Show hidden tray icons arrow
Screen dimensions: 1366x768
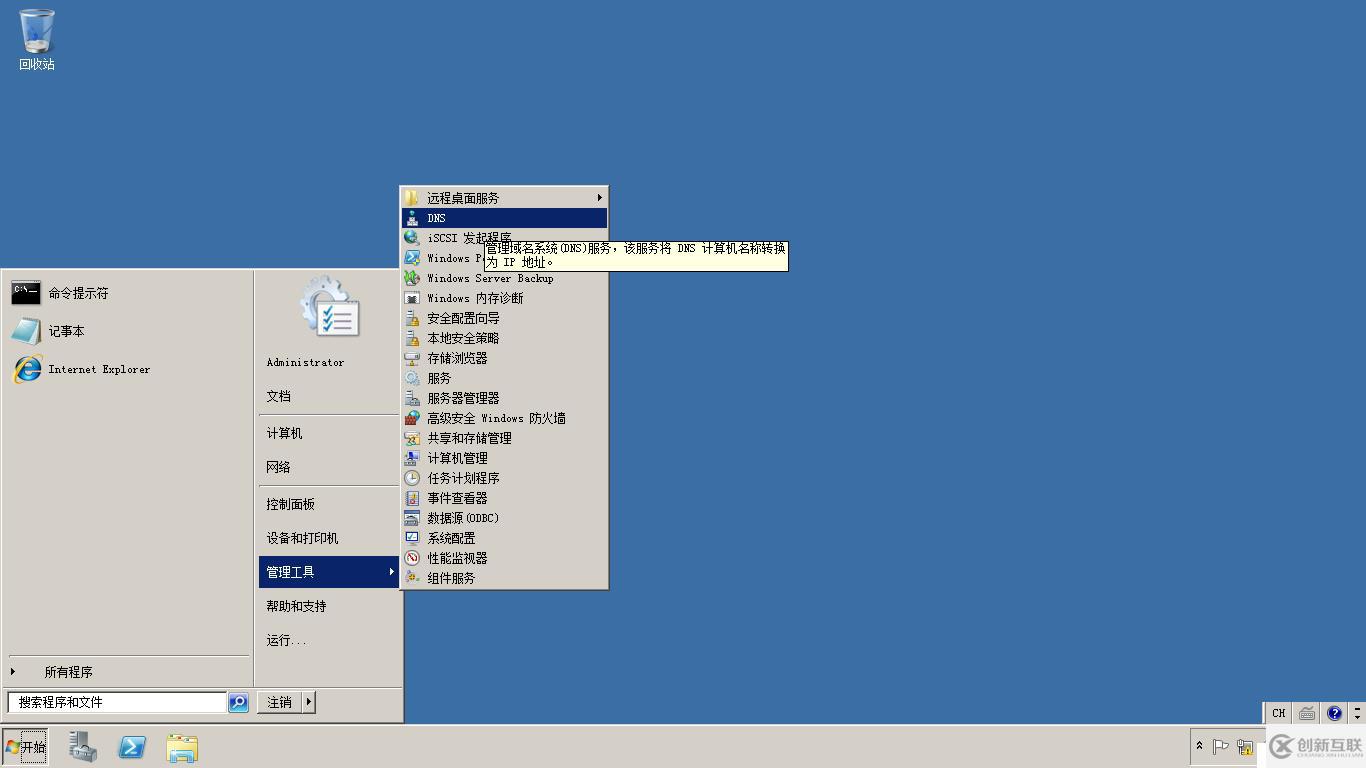coord(1199,746)
